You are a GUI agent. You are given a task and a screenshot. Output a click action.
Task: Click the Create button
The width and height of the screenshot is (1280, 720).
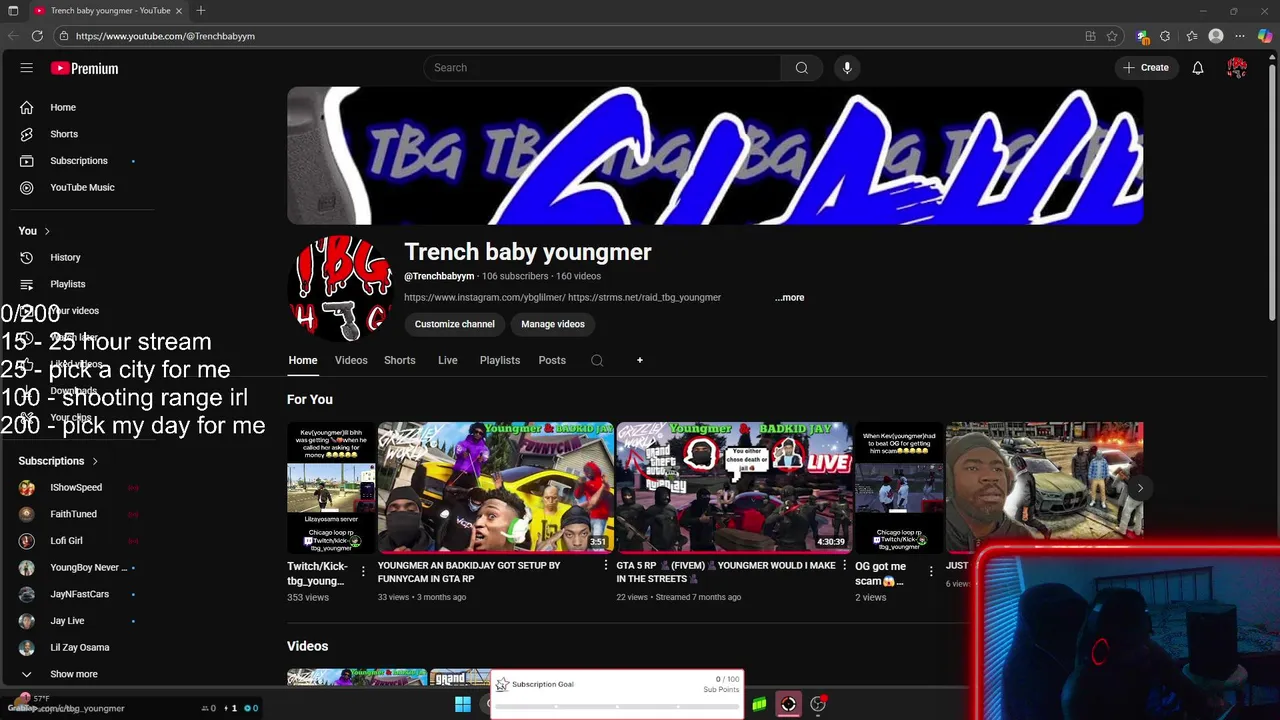click(x=1146, y=68)
